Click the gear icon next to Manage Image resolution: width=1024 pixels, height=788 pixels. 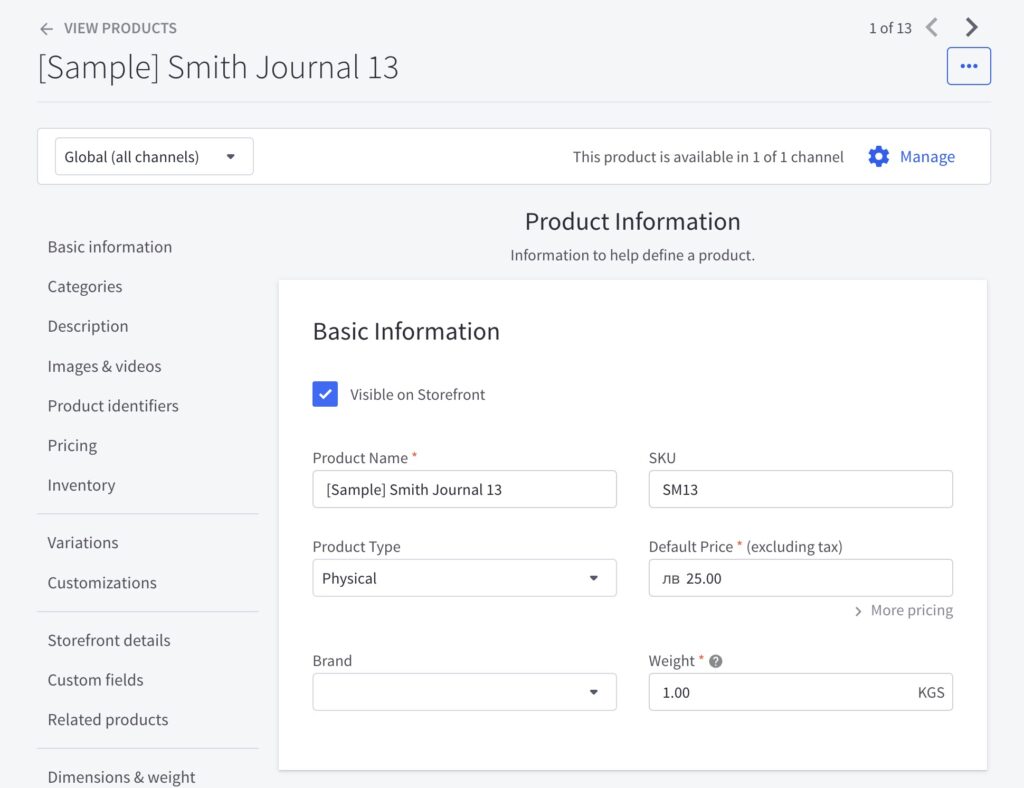coord(878,157)
